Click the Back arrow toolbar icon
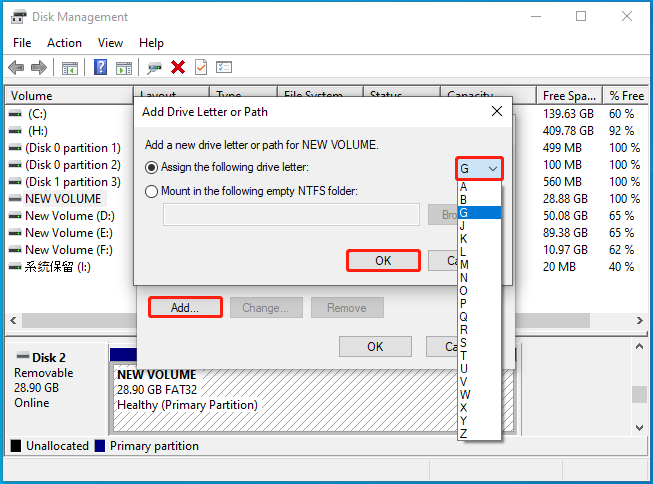653x484 pixels. click(16, 67)
